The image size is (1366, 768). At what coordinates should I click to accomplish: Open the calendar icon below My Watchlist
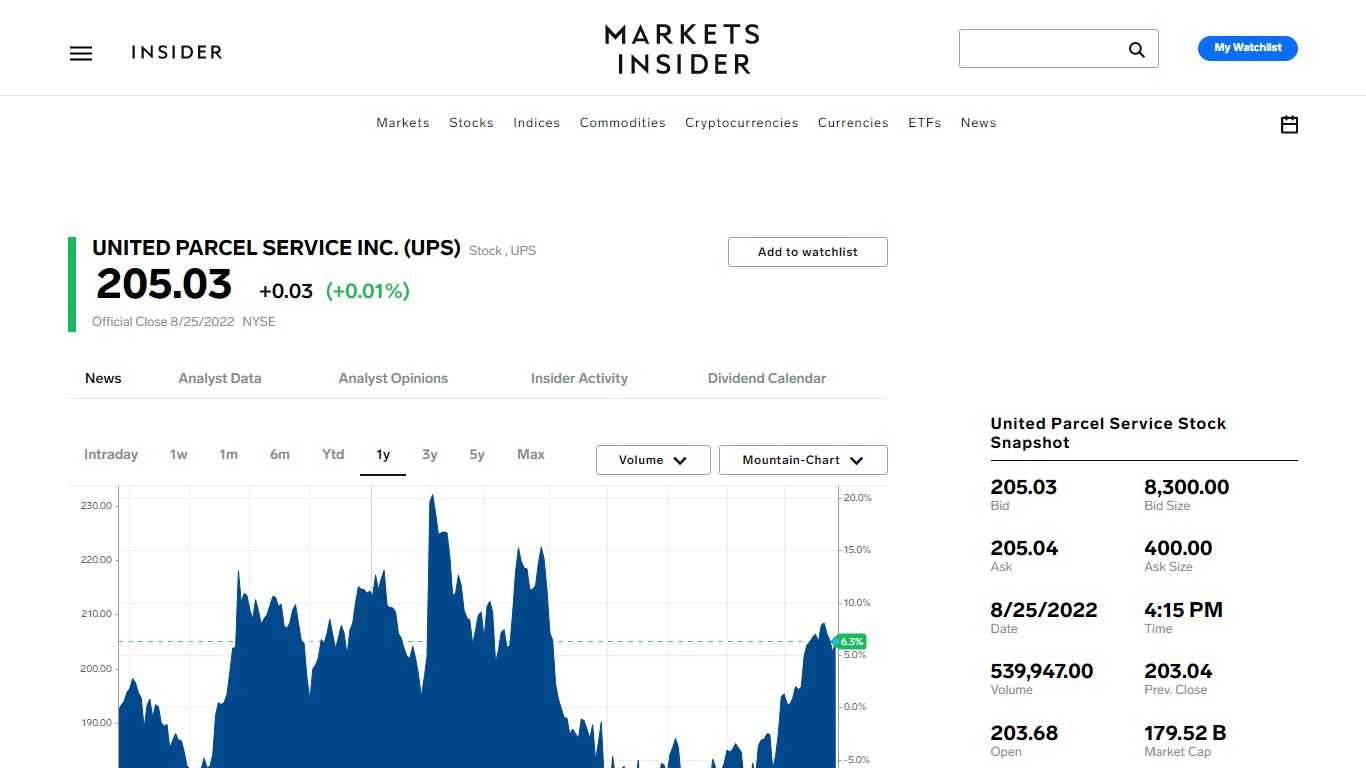[1289, 125]
